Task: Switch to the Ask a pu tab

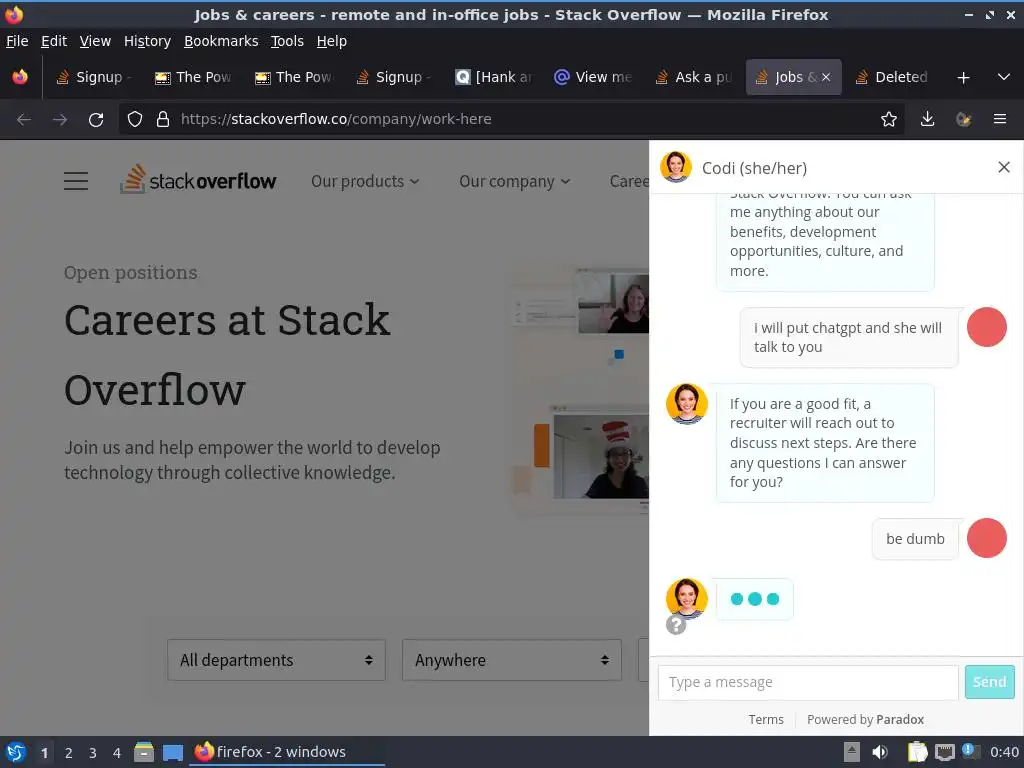Action: (x=694, y=77)
